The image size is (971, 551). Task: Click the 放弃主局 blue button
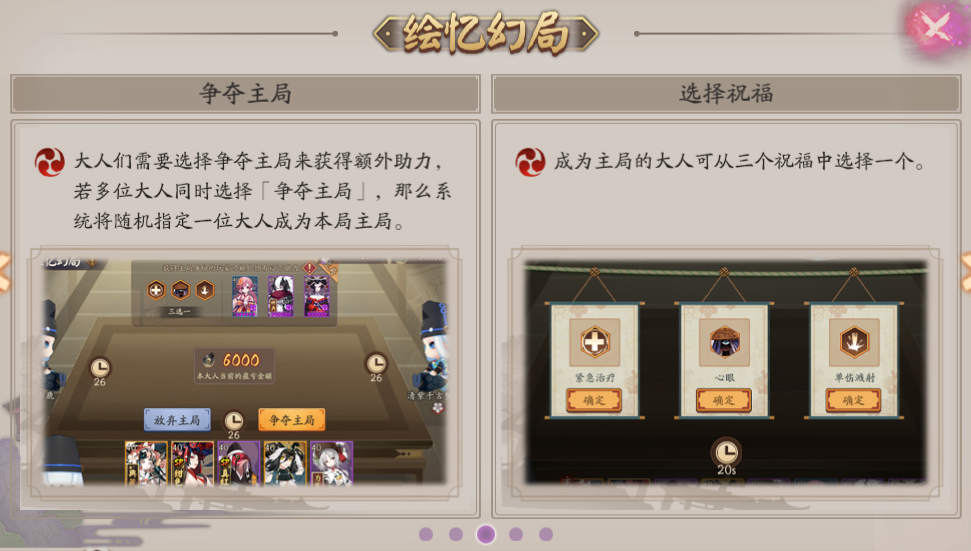point(177,420)
